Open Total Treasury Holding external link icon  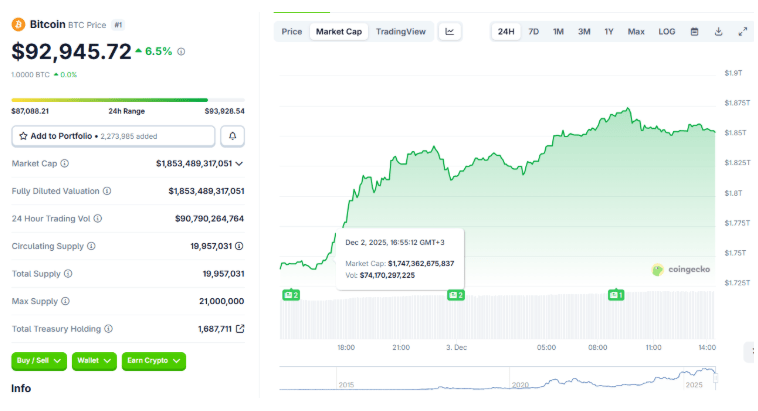(x=240, y=328)
